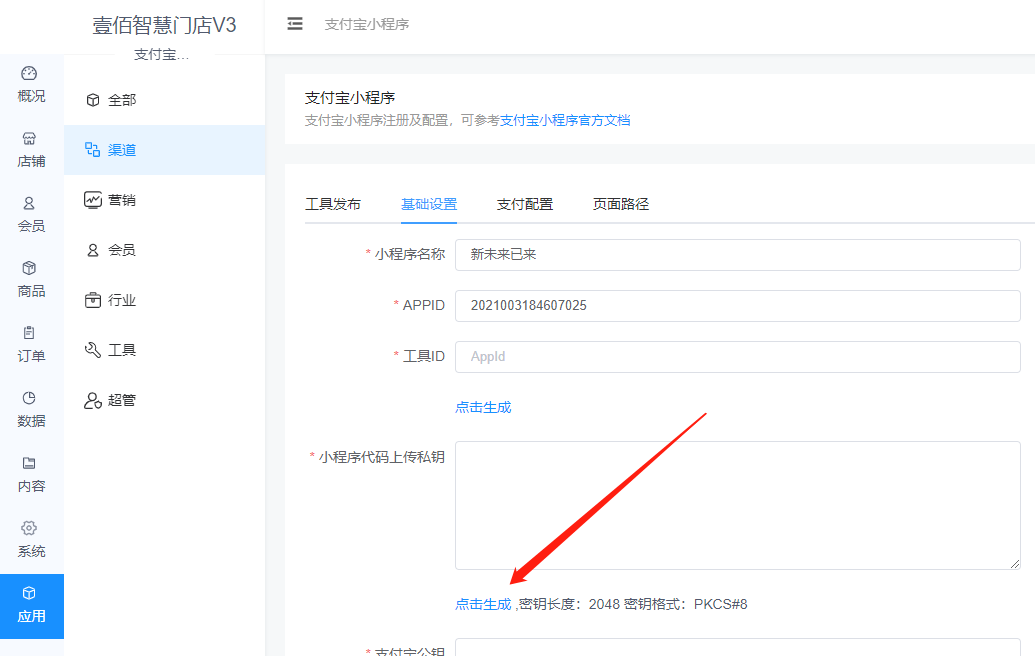The height and width of the screenshot is (656, 1035).
Task: Click the 支付宝小程序 panel heading text
Action: click(350, 98)
